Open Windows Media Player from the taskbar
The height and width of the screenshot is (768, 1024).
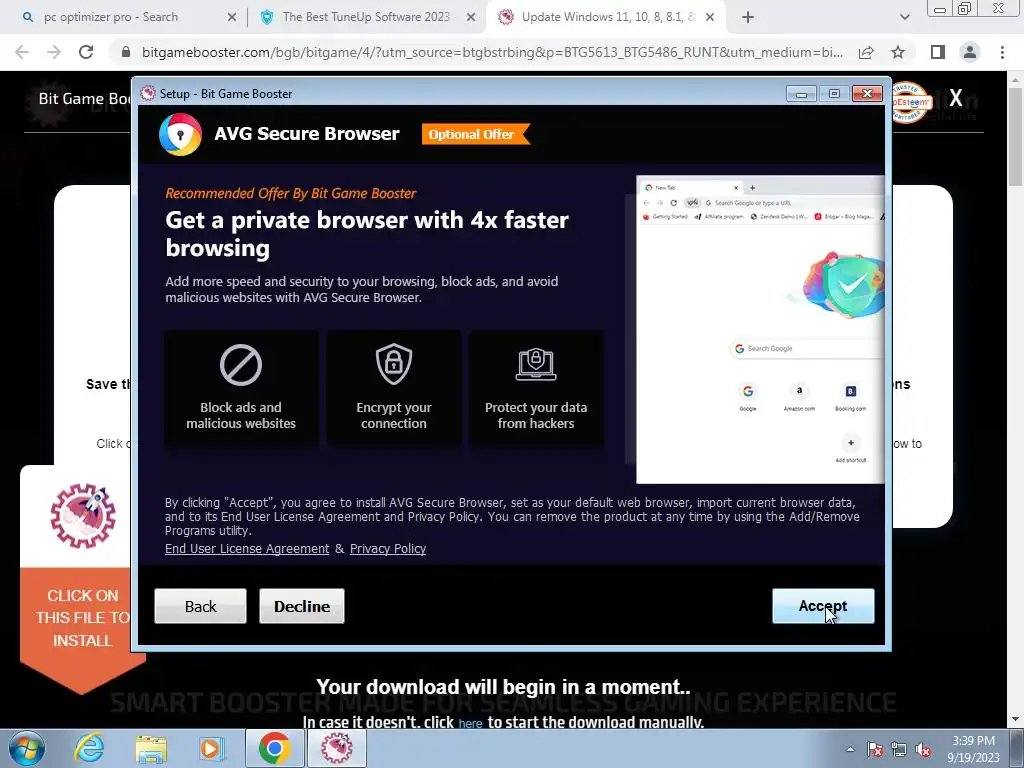[x=212, y=748]
